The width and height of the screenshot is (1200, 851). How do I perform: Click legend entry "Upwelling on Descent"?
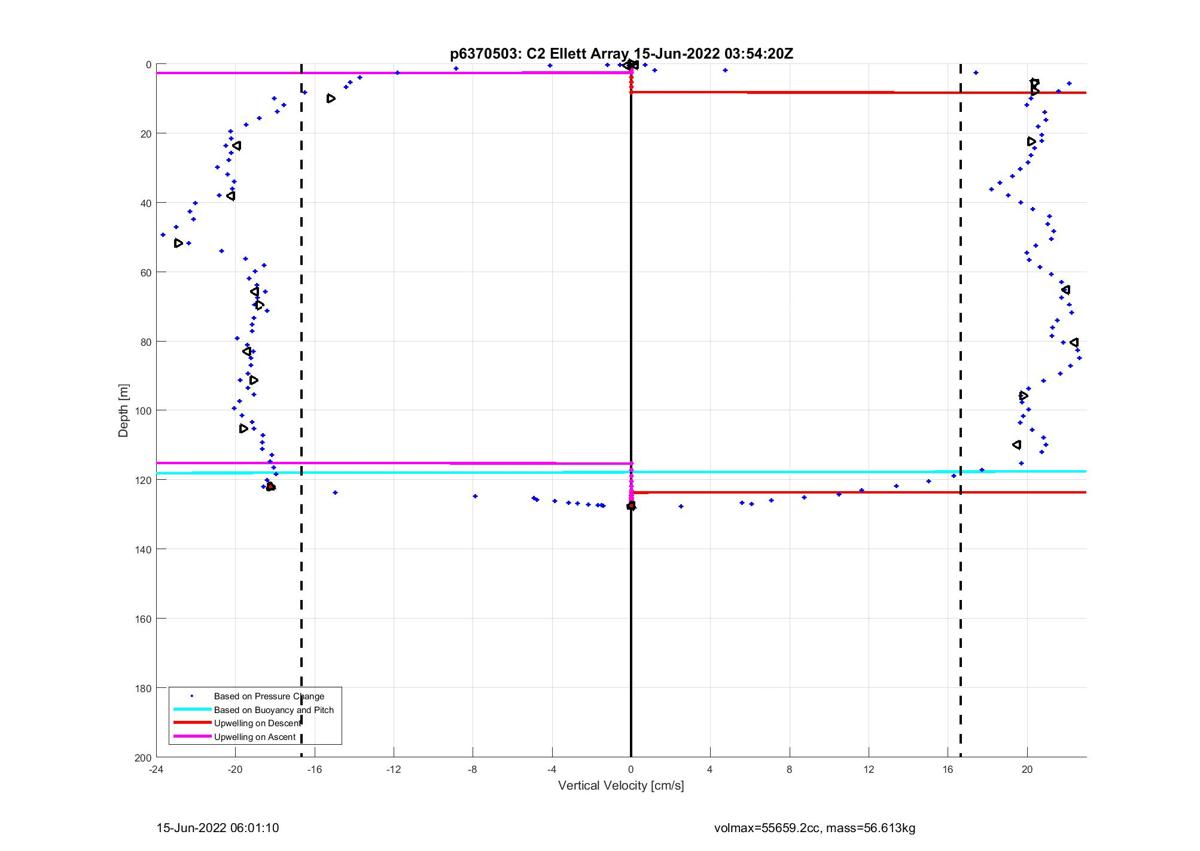pyautogui.click(x=258, y=723)
